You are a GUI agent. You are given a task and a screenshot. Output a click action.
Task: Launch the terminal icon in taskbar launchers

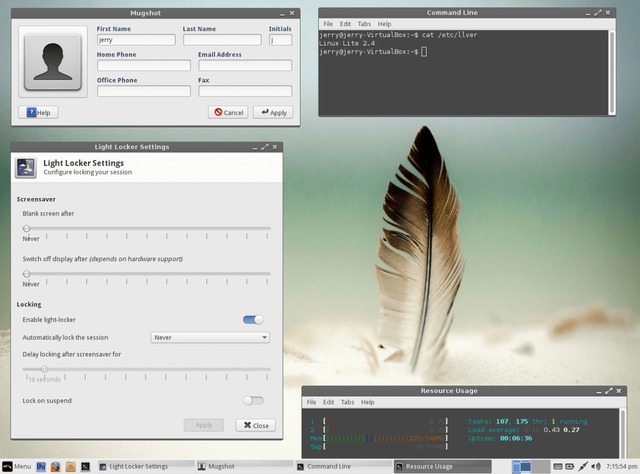coord(85,466)
